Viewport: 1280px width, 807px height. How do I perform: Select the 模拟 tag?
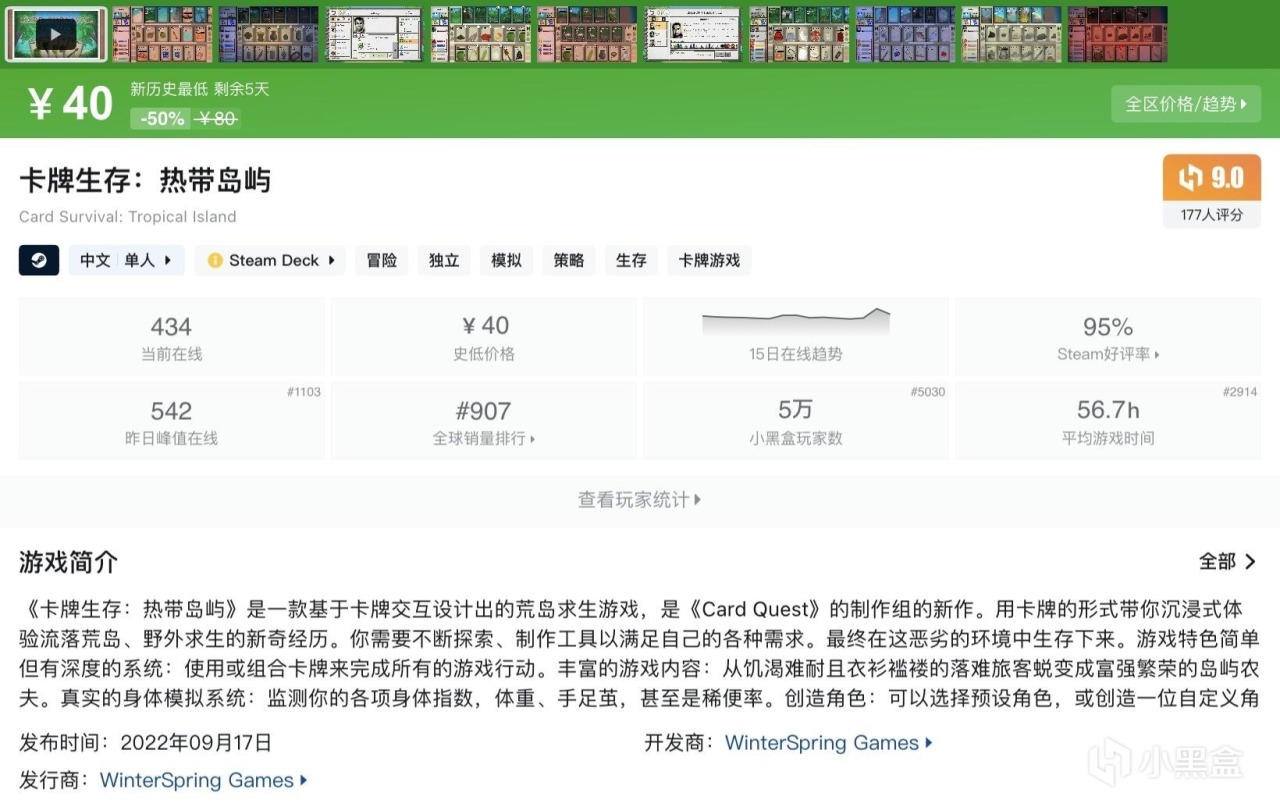coord(506,260)
